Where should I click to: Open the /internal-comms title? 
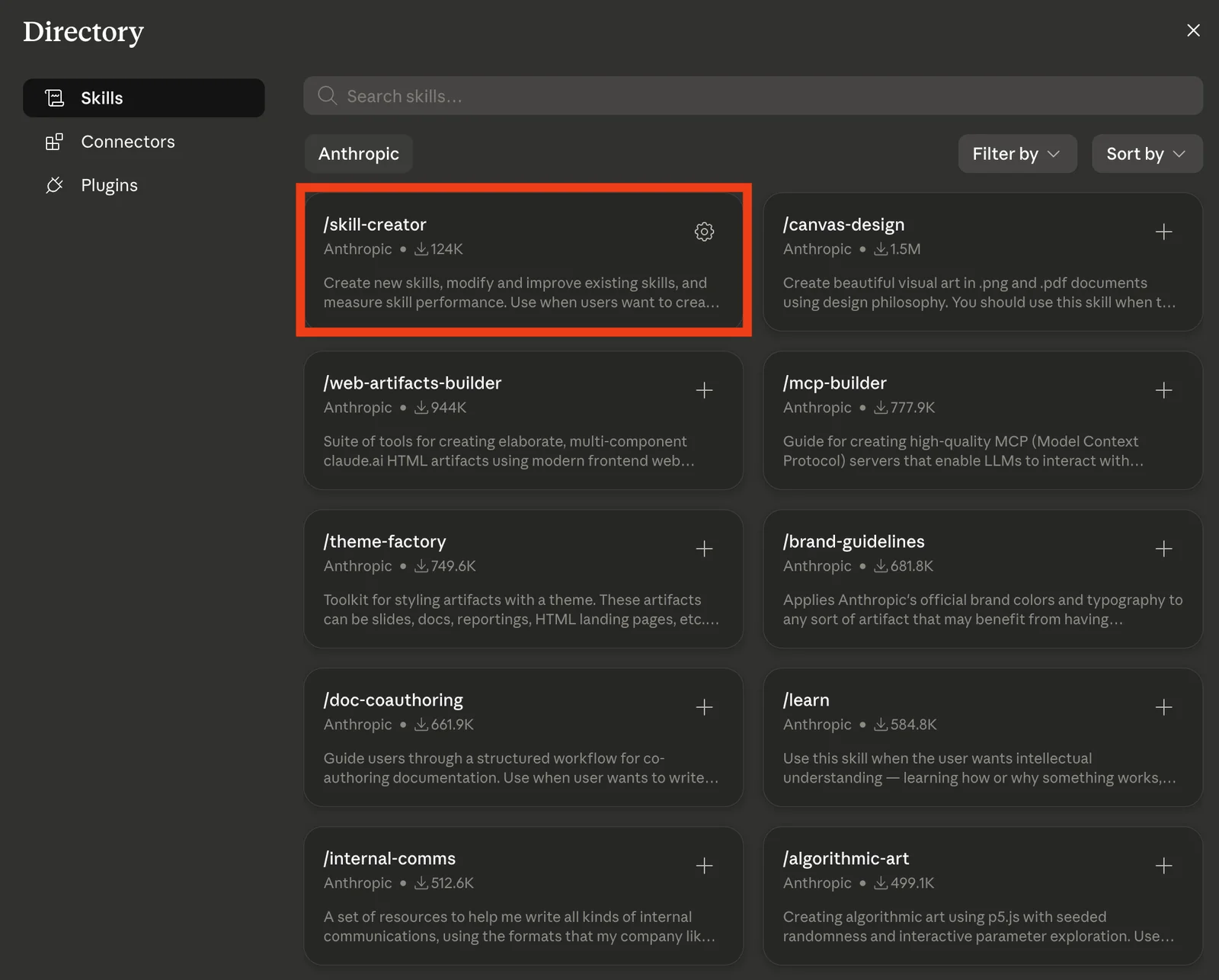(389, 859)
